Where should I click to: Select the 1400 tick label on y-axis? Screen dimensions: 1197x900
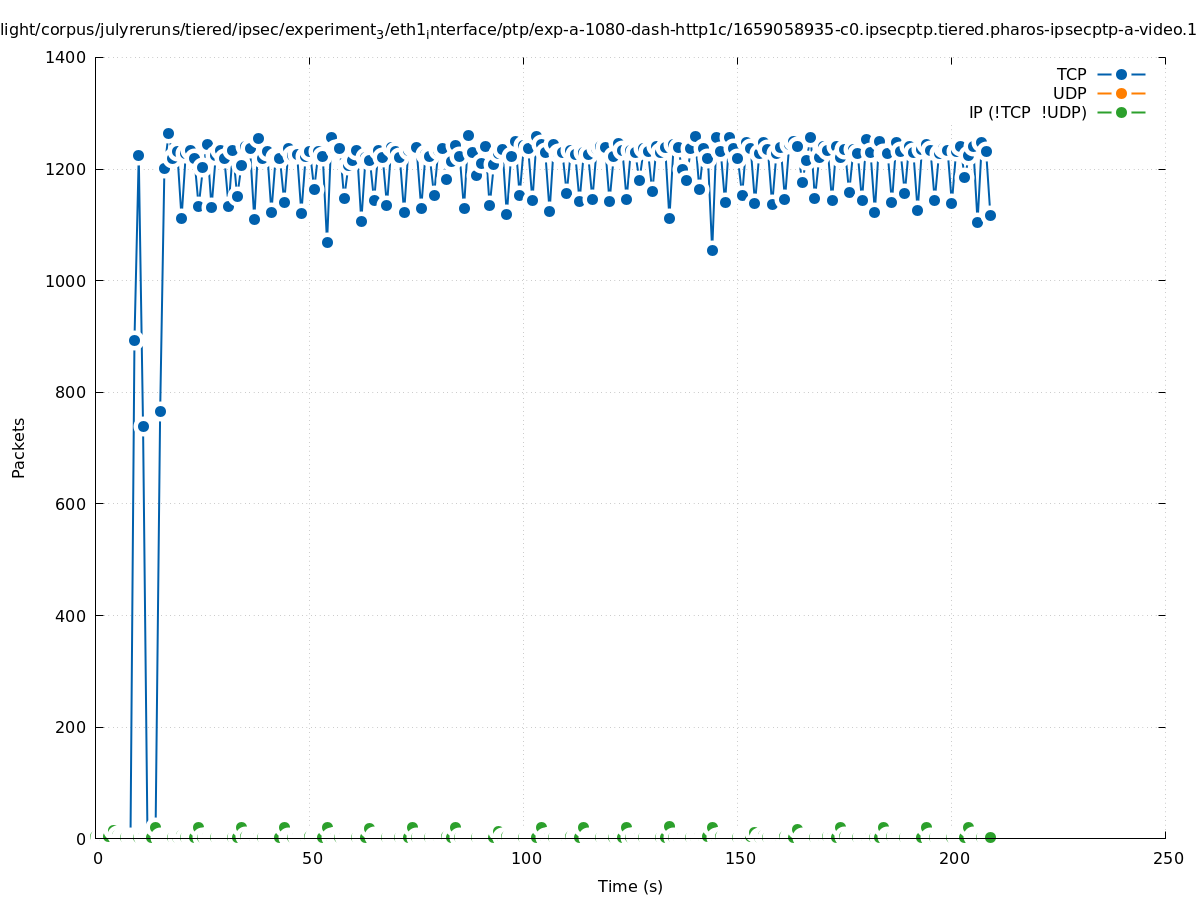66,58
